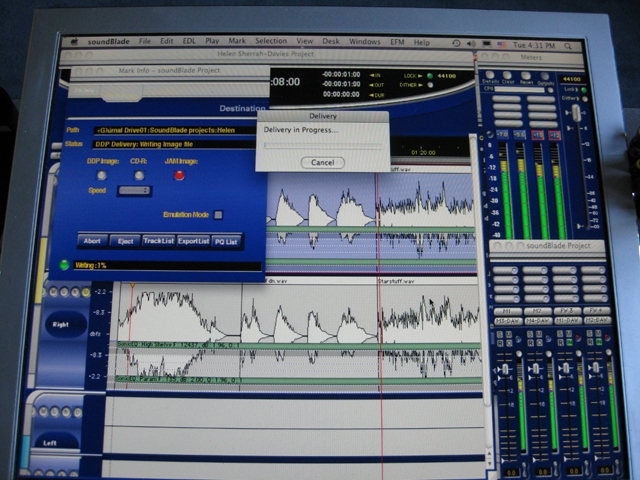640x480 pixels.
Task: Open the Apple menu
Action: (75, 42)
